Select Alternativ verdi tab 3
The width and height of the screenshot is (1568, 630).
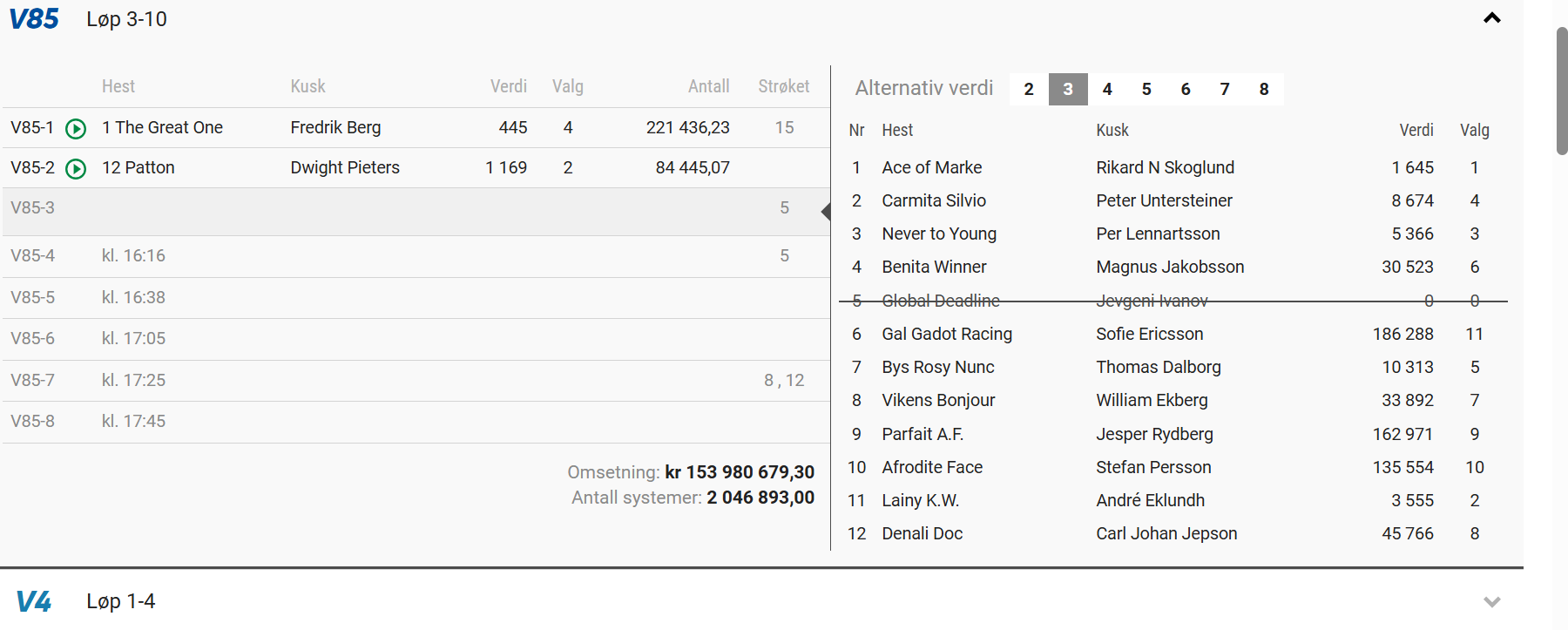tap(1068, 89)
